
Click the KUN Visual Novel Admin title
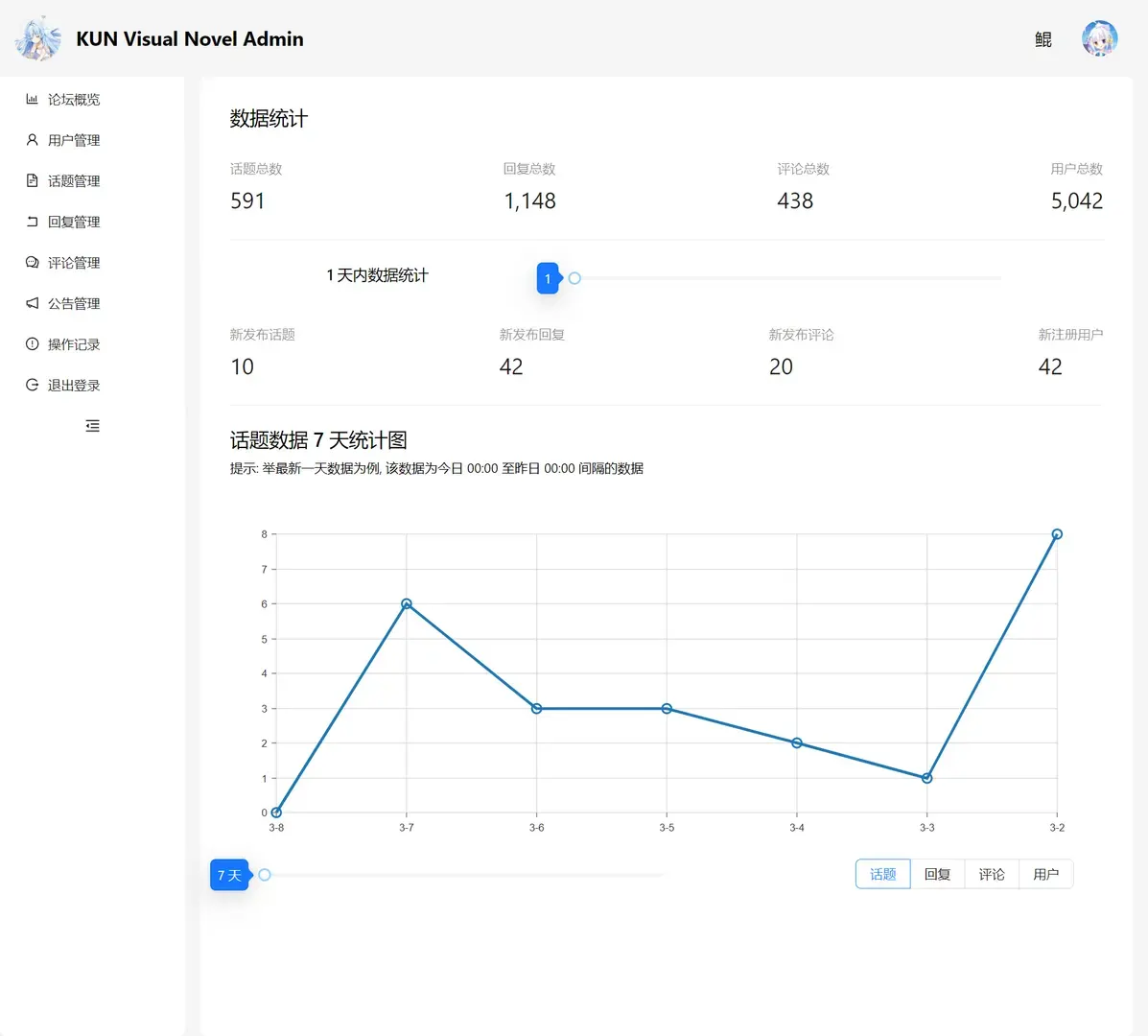pyautogui.click(x=190, y=38)
